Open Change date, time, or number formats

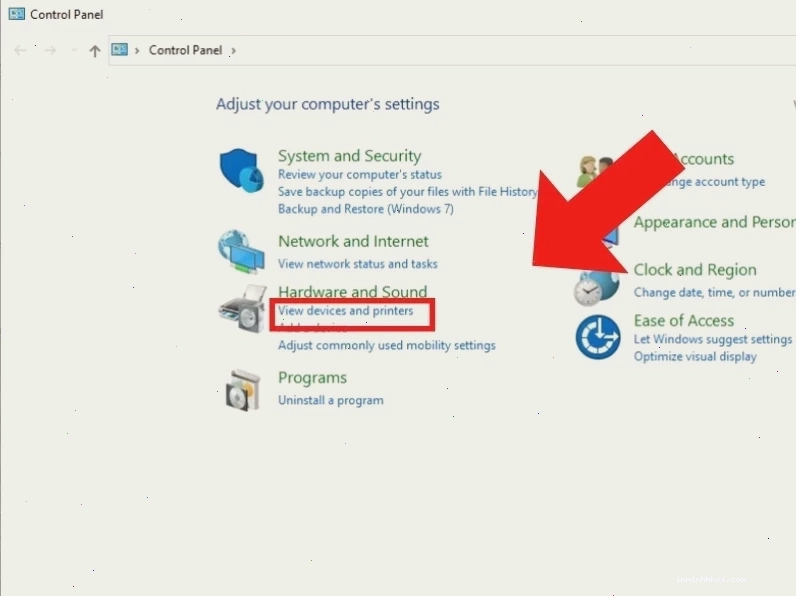[x=715, y=292]
